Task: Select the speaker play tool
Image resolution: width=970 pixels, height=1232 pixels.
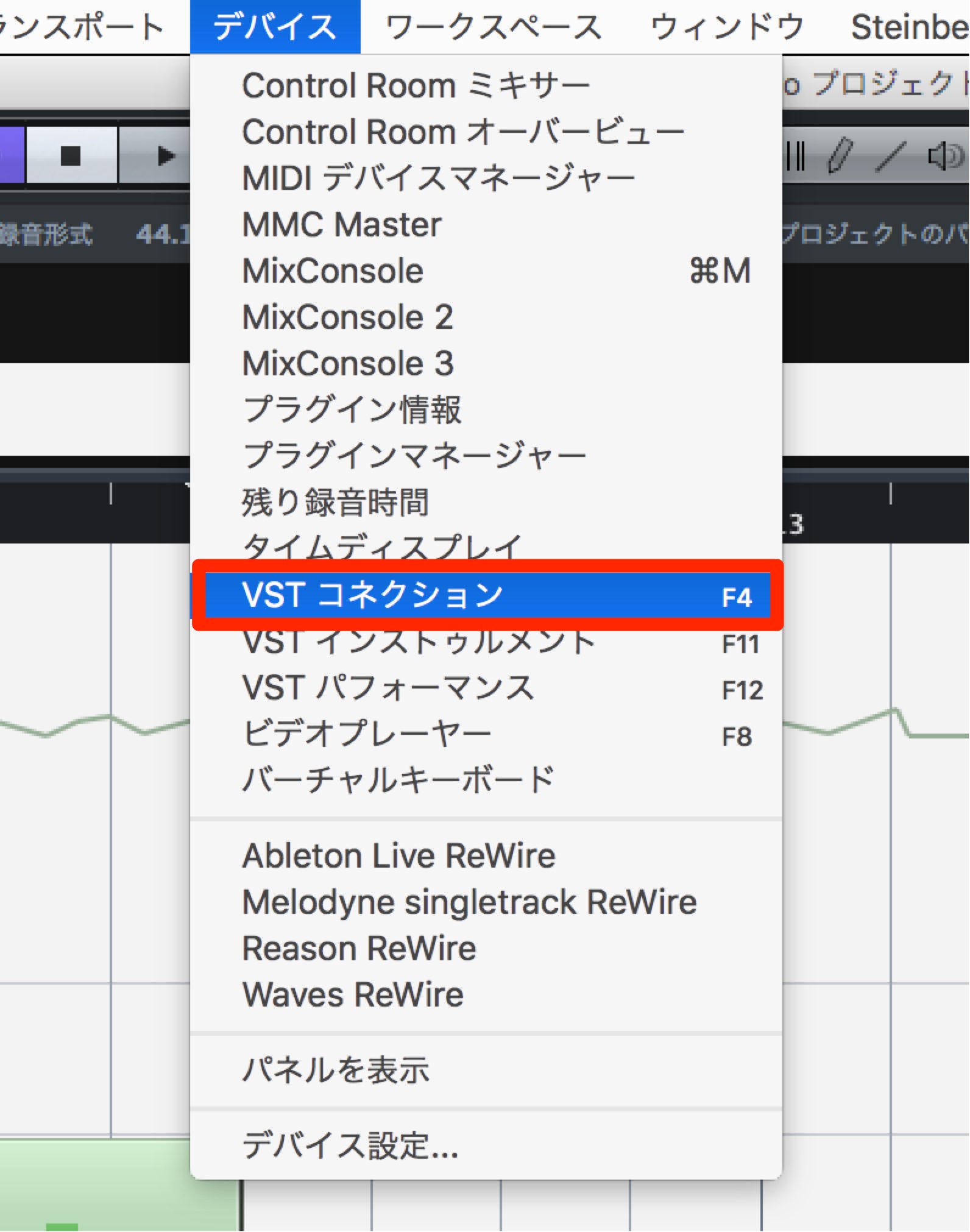Action: pyautogui.click(x=946, y=156)
